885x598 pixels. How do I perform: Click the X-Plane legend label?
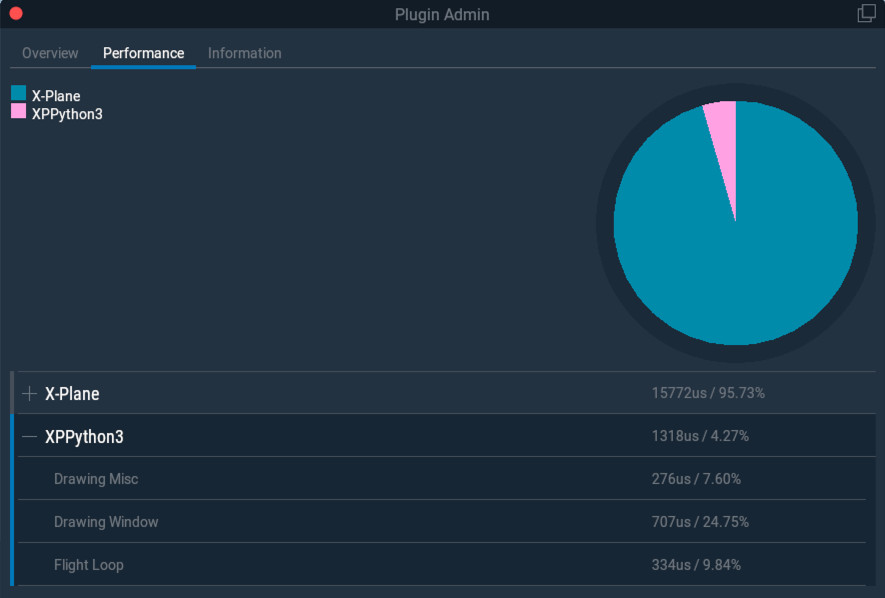tap(56, 96)
